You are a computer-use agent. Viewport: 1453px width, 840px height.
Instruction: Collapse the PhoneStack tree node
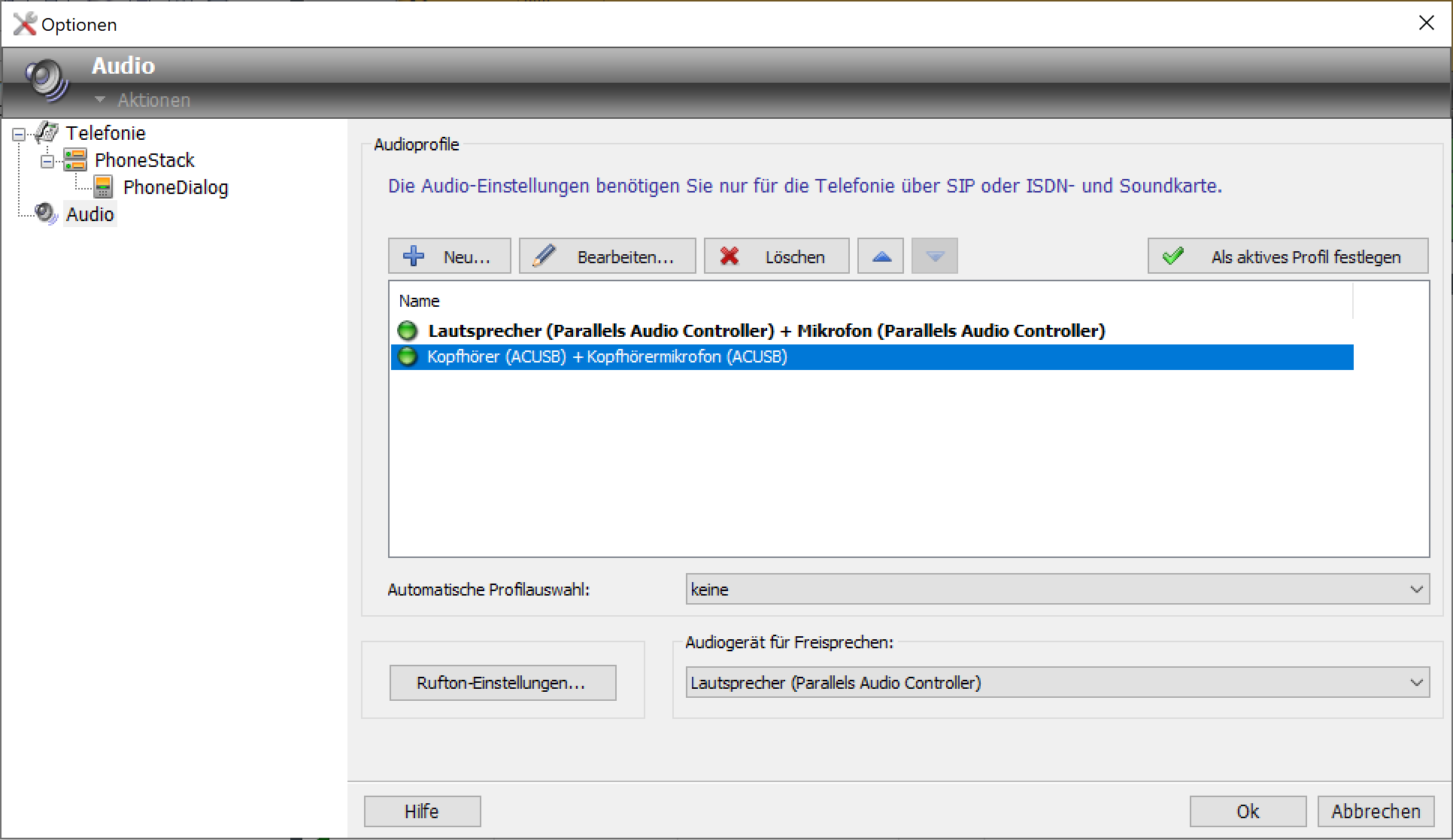47,161
